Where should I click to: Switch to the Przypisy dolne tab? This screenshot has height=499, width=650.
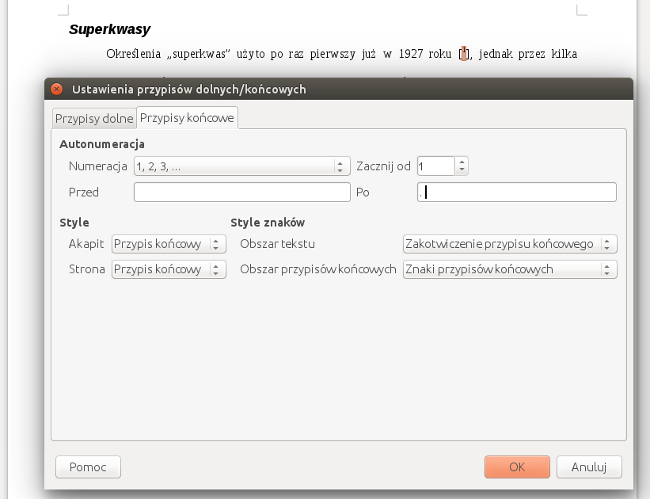point(94,118)
